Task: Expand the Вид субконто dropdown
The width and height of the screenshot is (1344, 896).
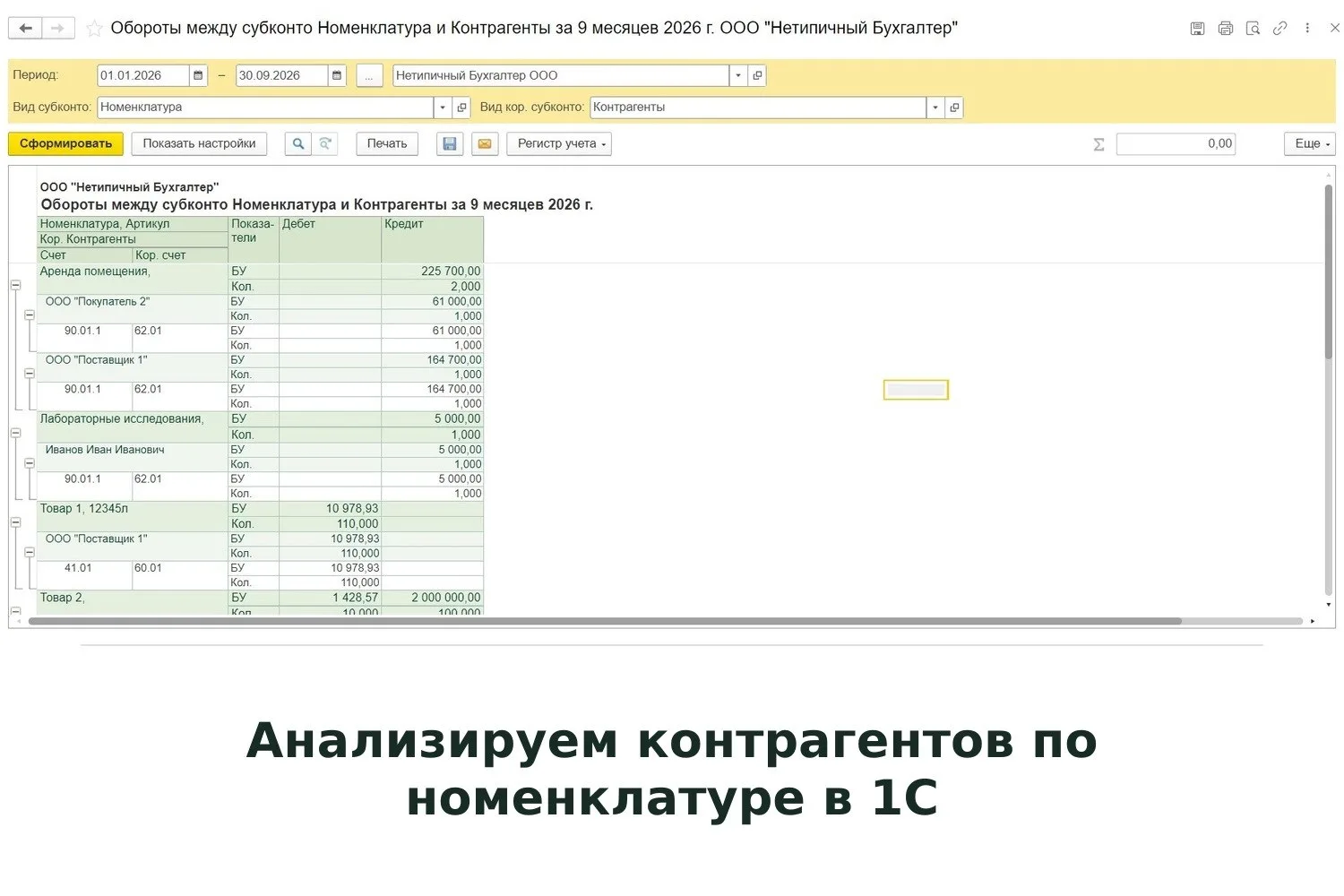Action: pos(443,107)
